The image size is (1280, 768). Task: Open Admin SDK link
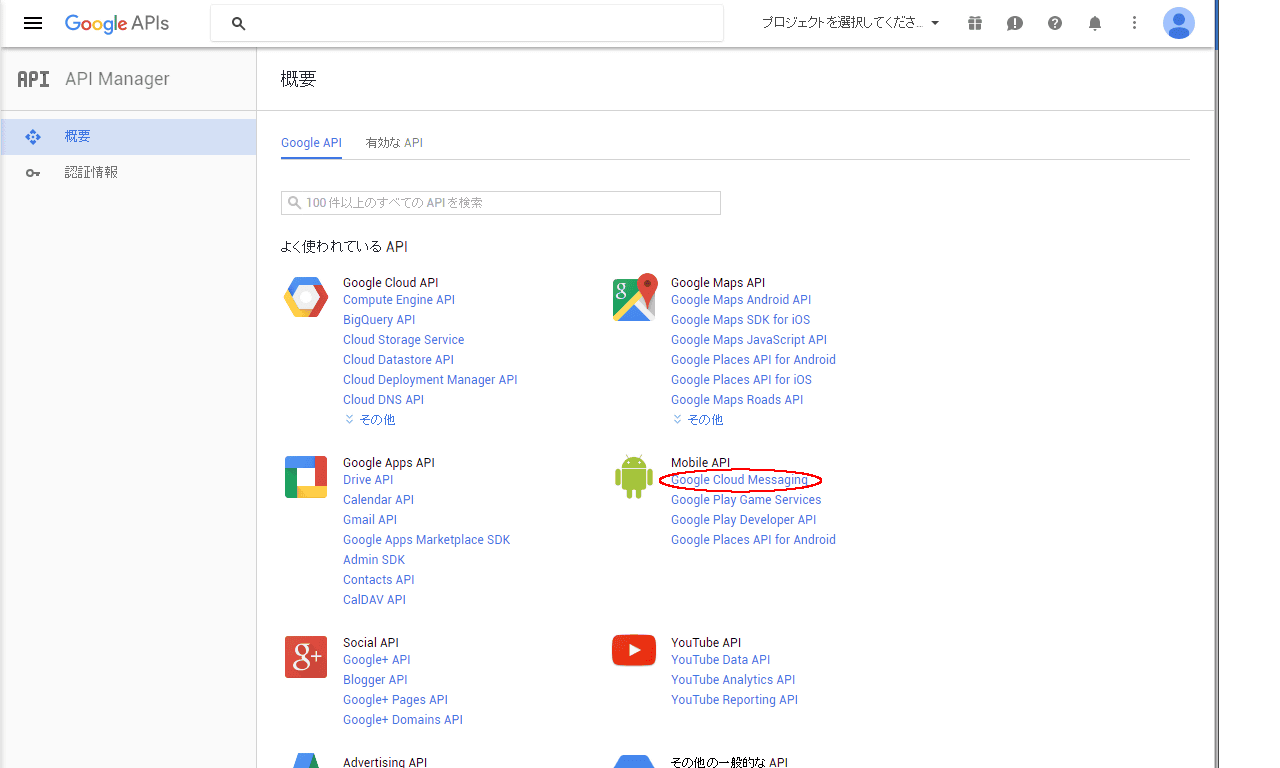tap(374, 560)
